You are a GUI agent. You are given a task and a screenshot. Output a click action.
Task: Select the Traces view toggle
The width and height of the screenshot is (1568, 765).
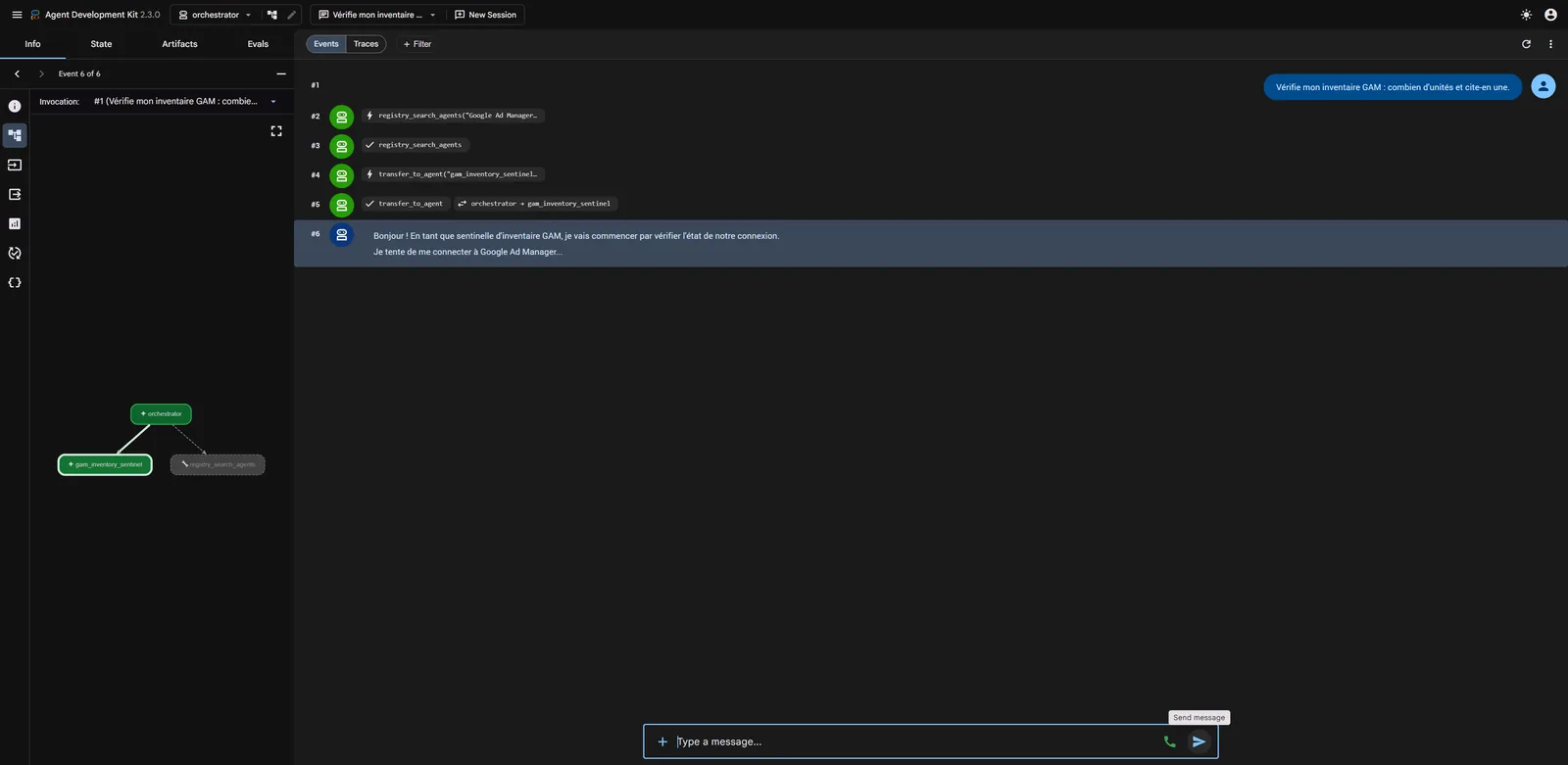(x=366, y=44)
